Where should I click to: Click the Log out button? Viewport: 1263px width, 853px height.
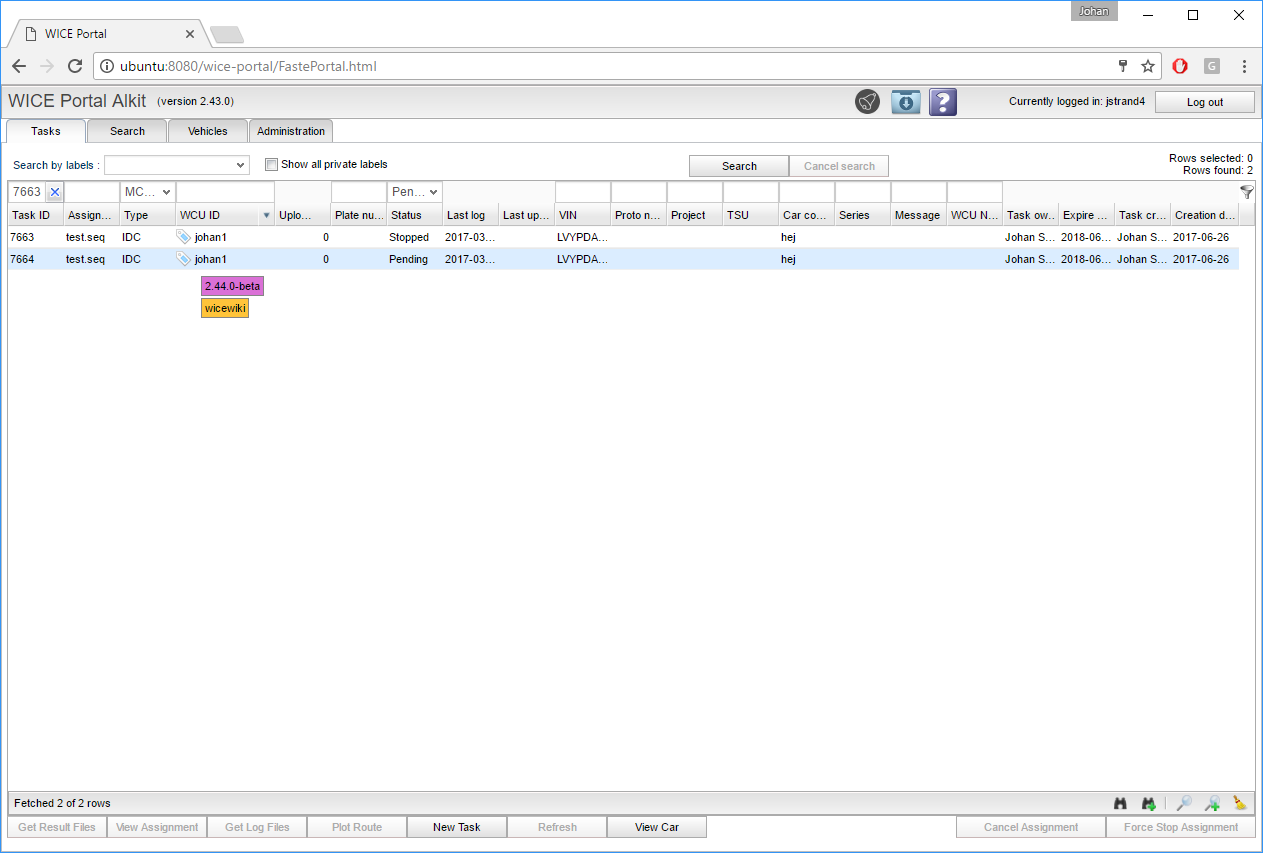1204,102
